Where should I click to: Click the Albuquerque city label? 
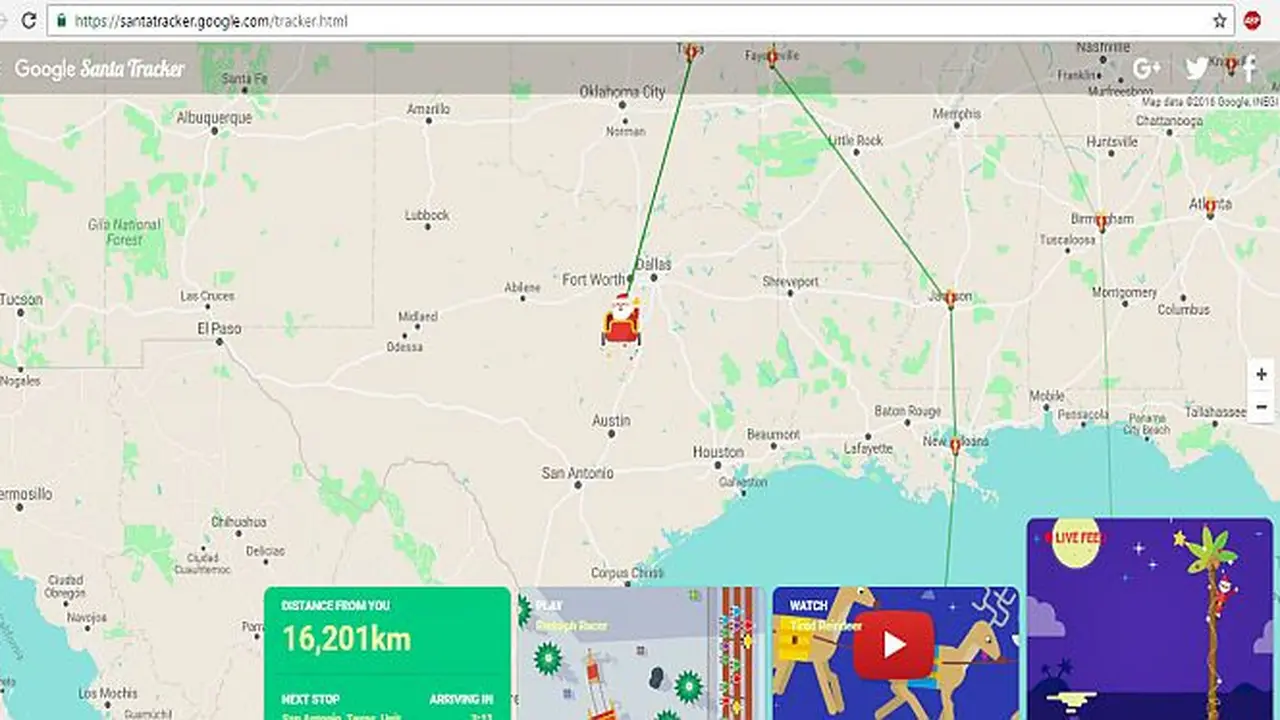[214, 117]
